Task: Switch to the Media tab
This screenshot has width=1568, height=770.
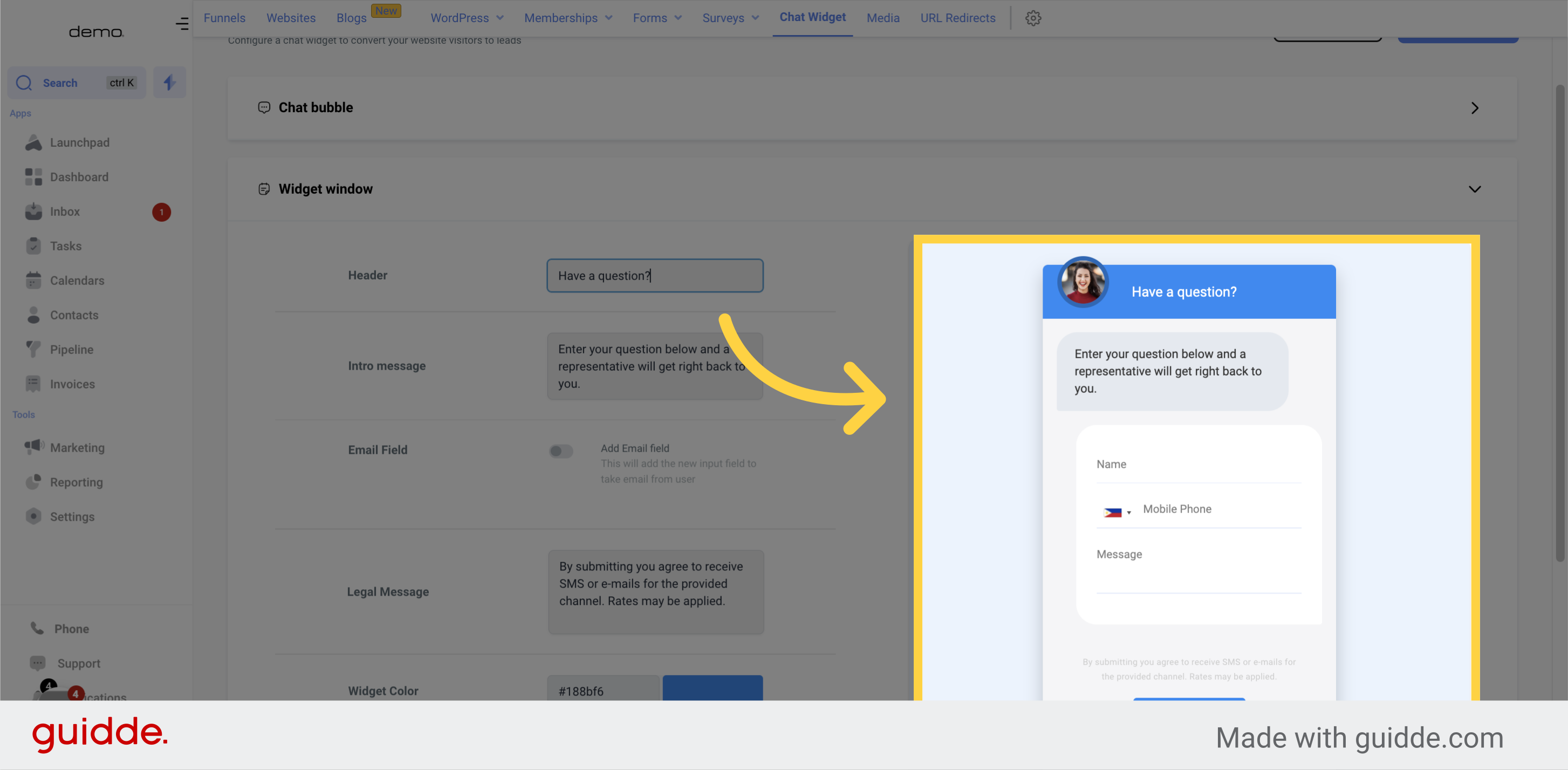Action: [x=883, y=18]
